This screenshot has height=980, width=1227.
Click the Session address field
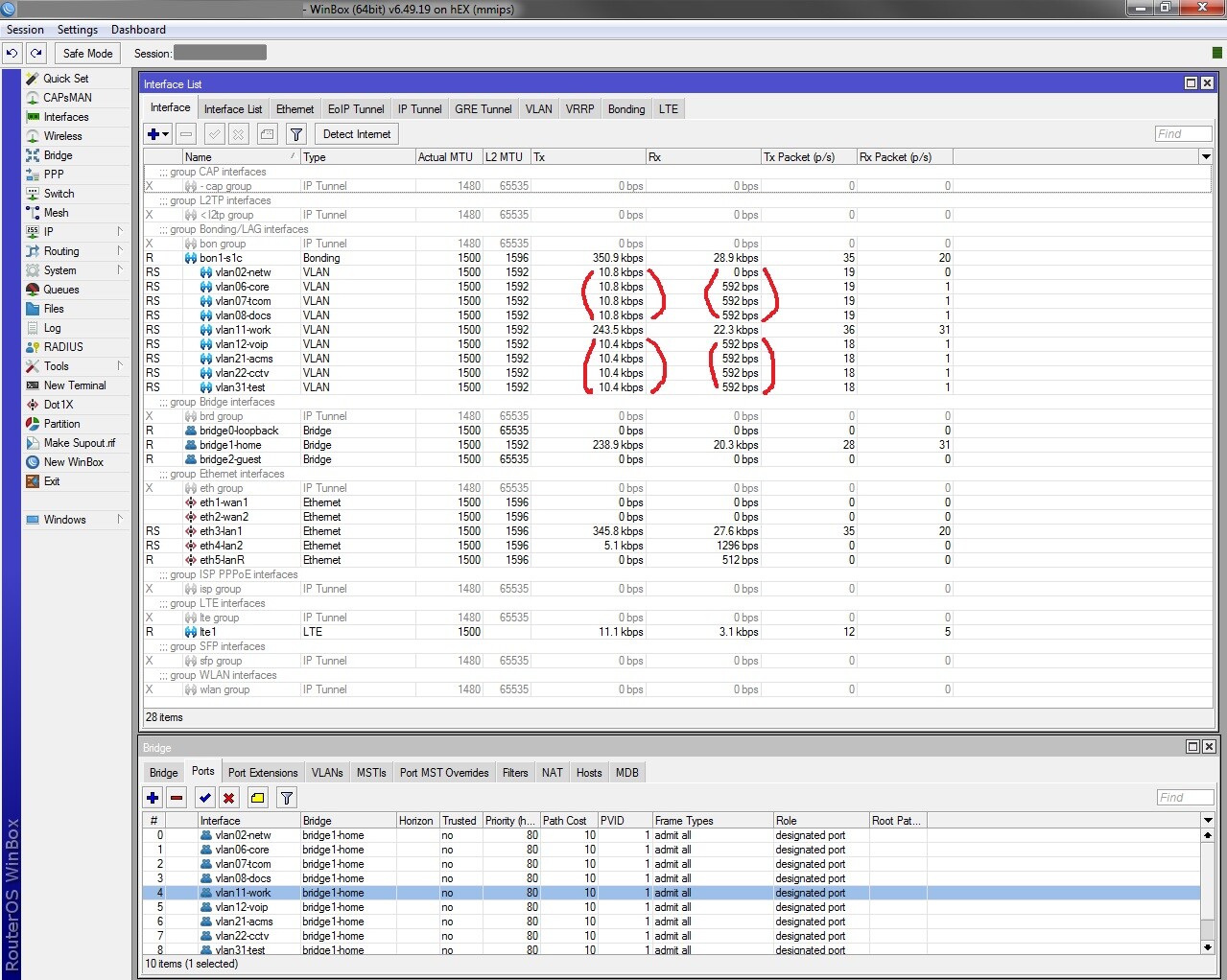coord(220,53)
